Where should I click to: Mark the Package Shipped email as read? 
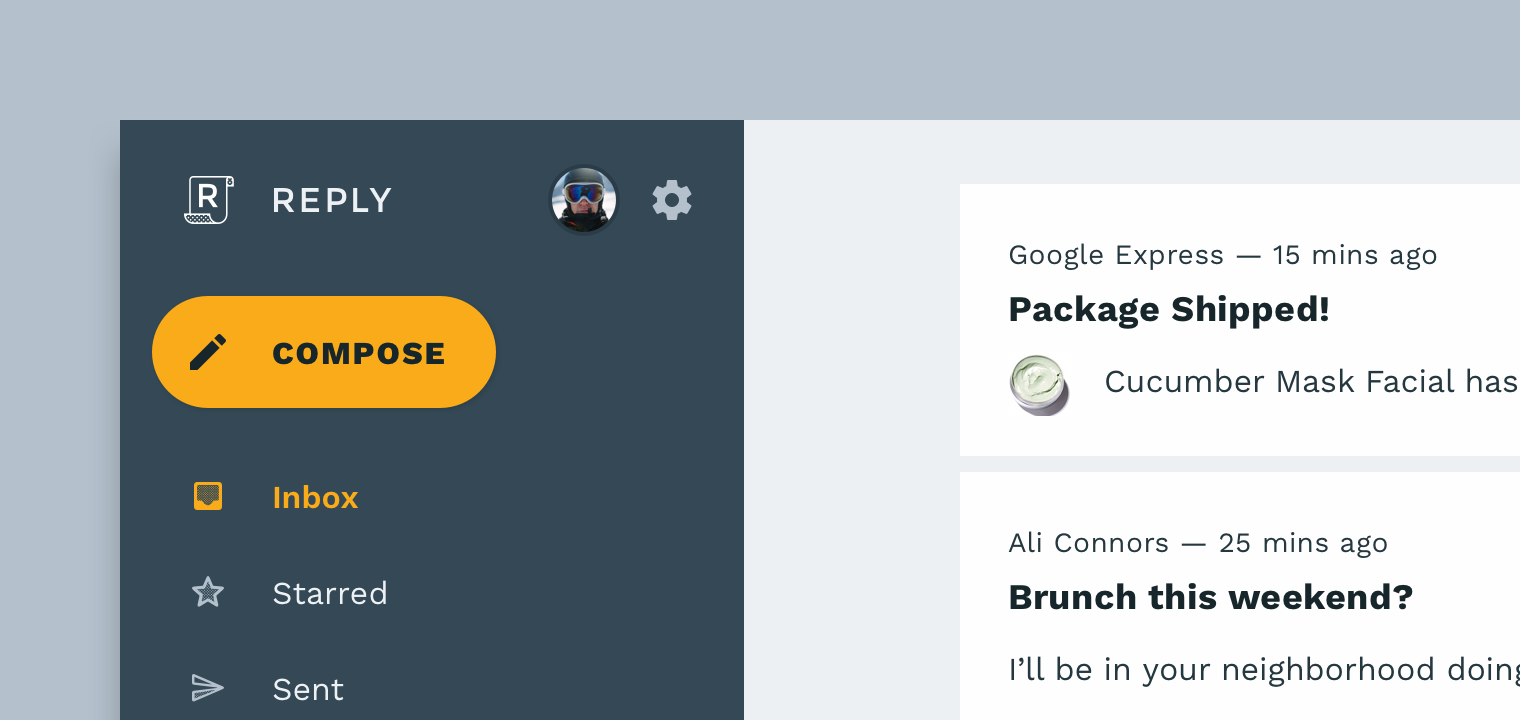1168,309
